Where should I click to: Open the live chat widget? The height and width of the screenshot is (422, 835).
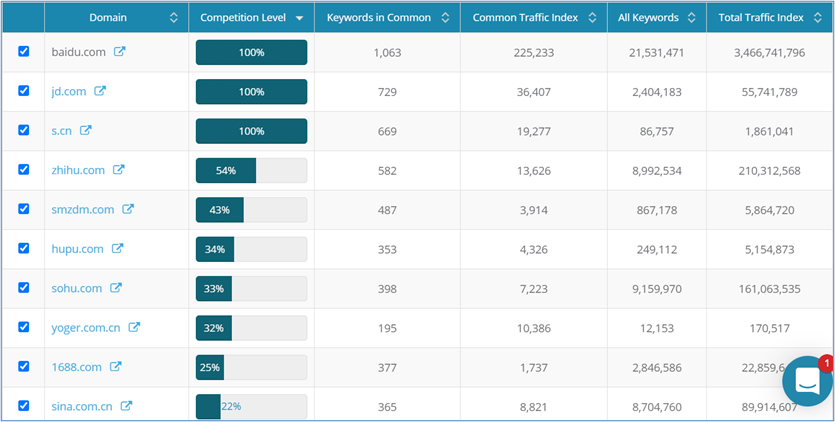click(807, 380)
